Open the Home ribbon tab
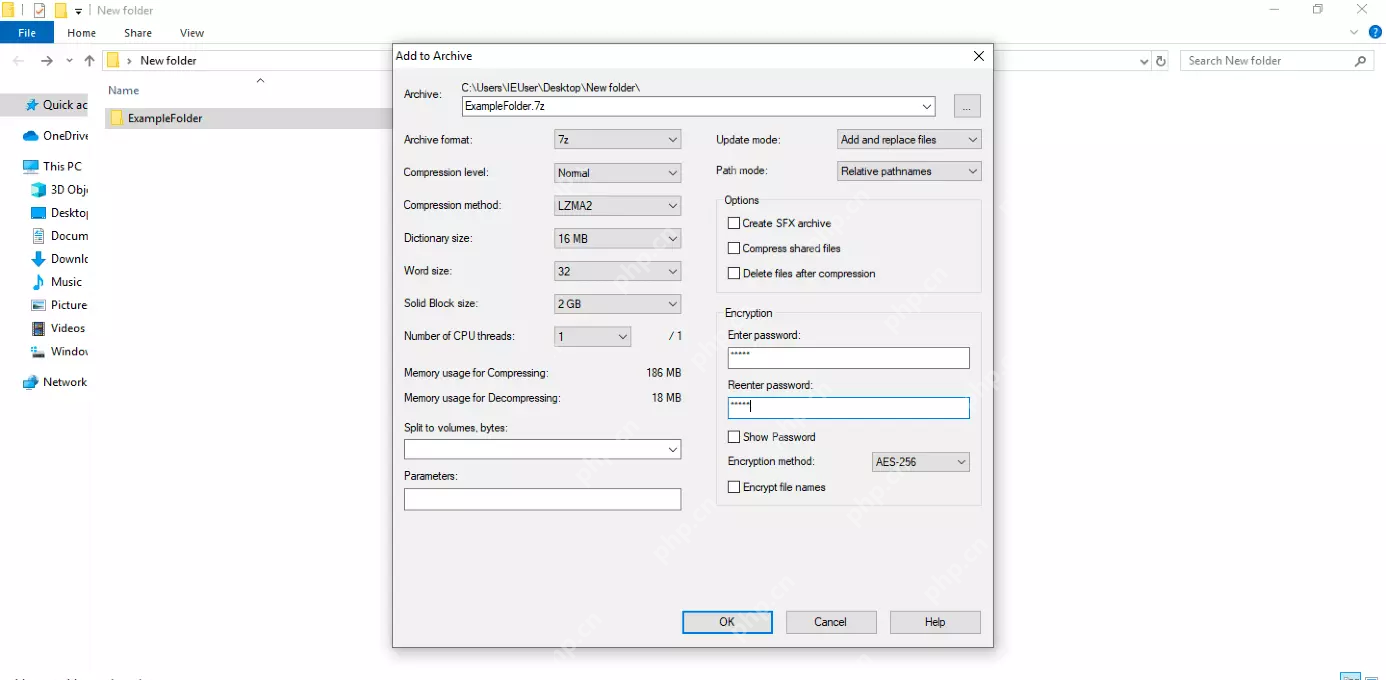This screenshot has width=1386, height=680. pyautogui.click(x=81, y=33)
